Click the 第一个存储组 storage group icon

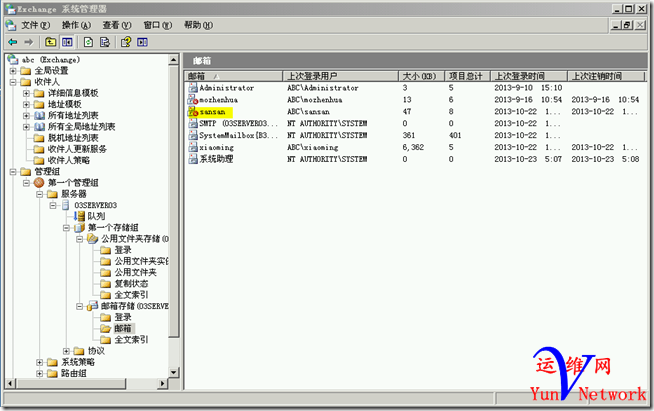click(x=79, y=228)
